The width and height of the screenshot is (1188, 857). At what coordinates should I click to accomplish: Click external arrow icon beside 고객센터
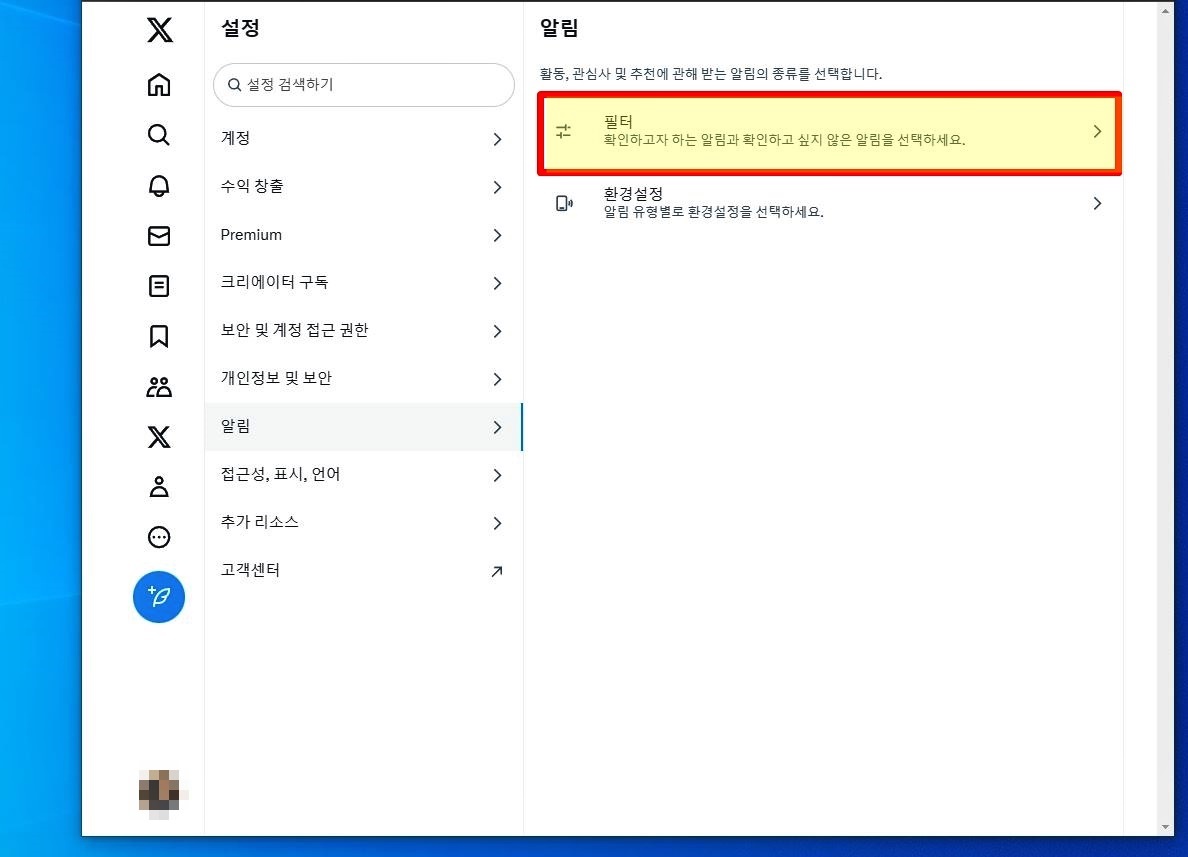pos(497,571)
